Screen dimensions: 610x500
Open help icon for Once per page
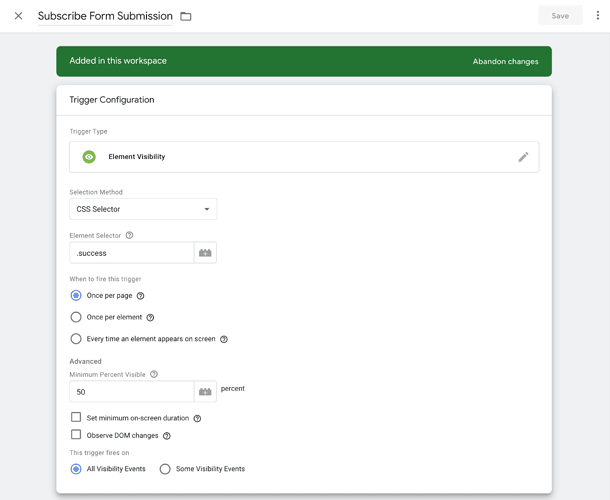coord(140,296)
